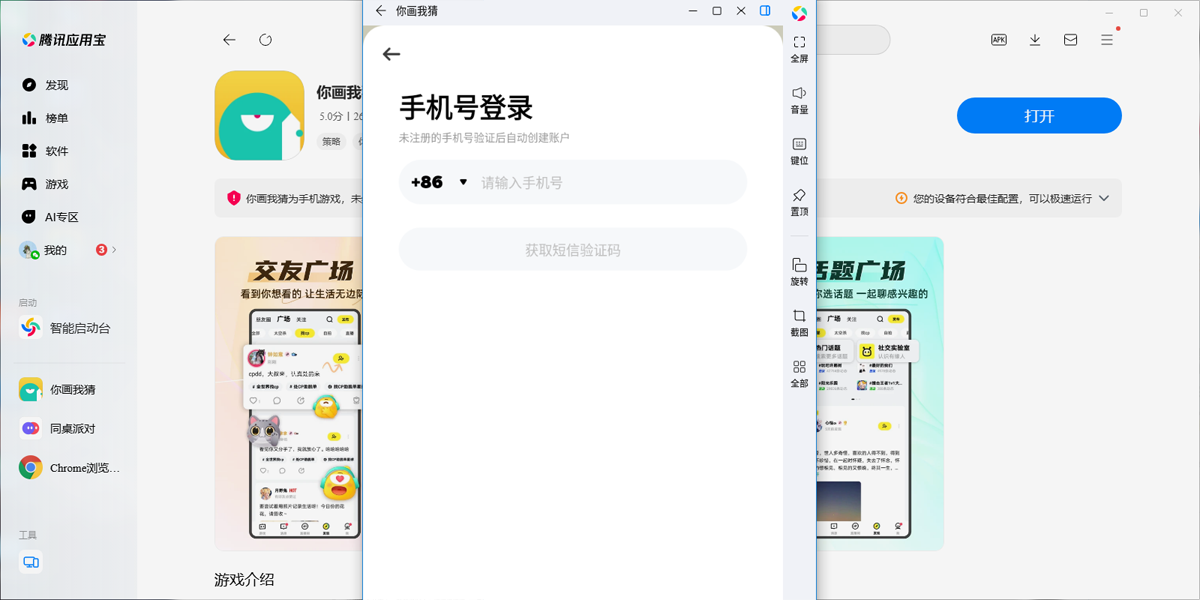1200x600 pixels.
Task: Click 您的设备符合最佳配置 notice text
Action: [1002, 198]
